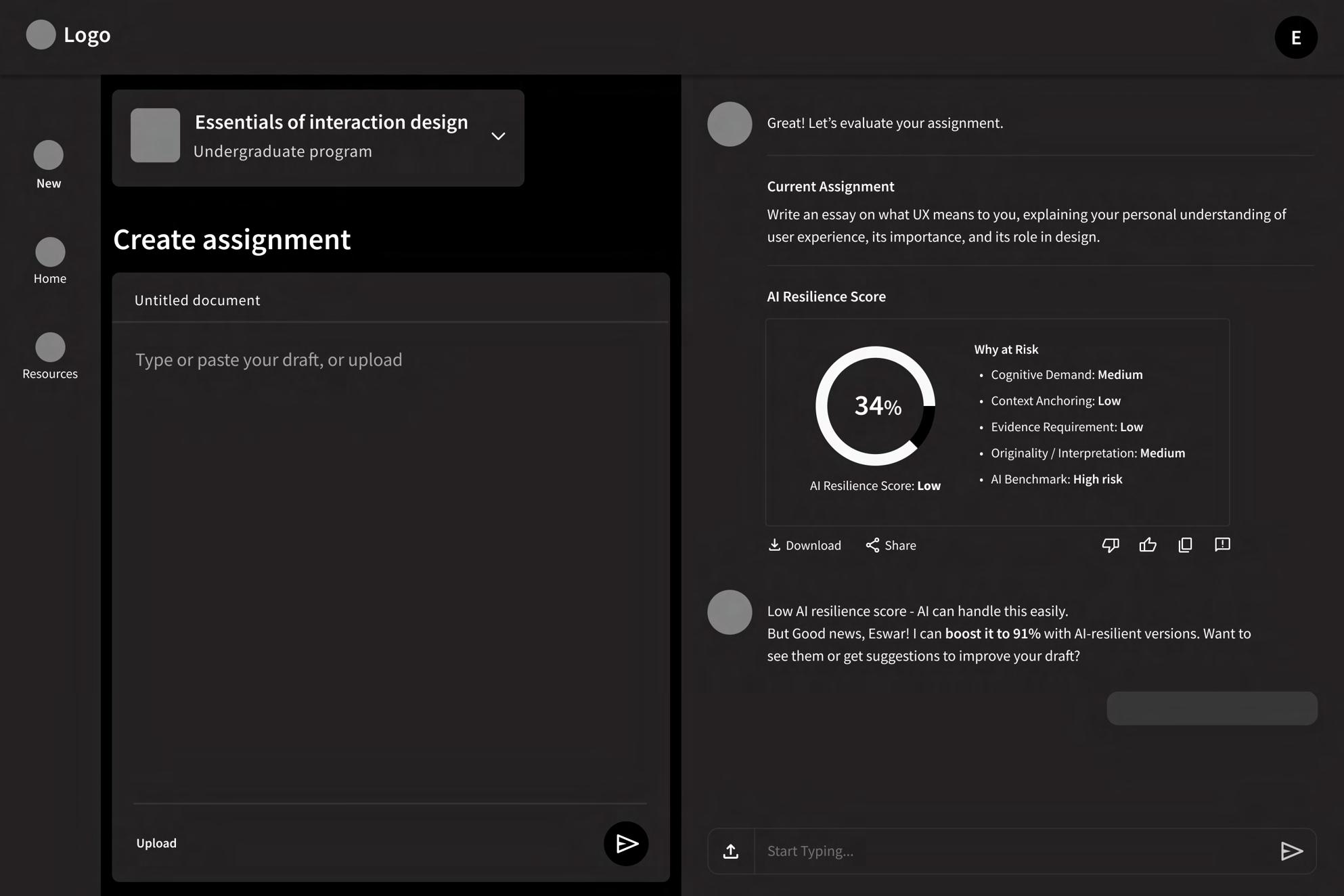Copy the response with copy icon
This screenshot has height=896, width=1344.
(x=1185, y=545)
